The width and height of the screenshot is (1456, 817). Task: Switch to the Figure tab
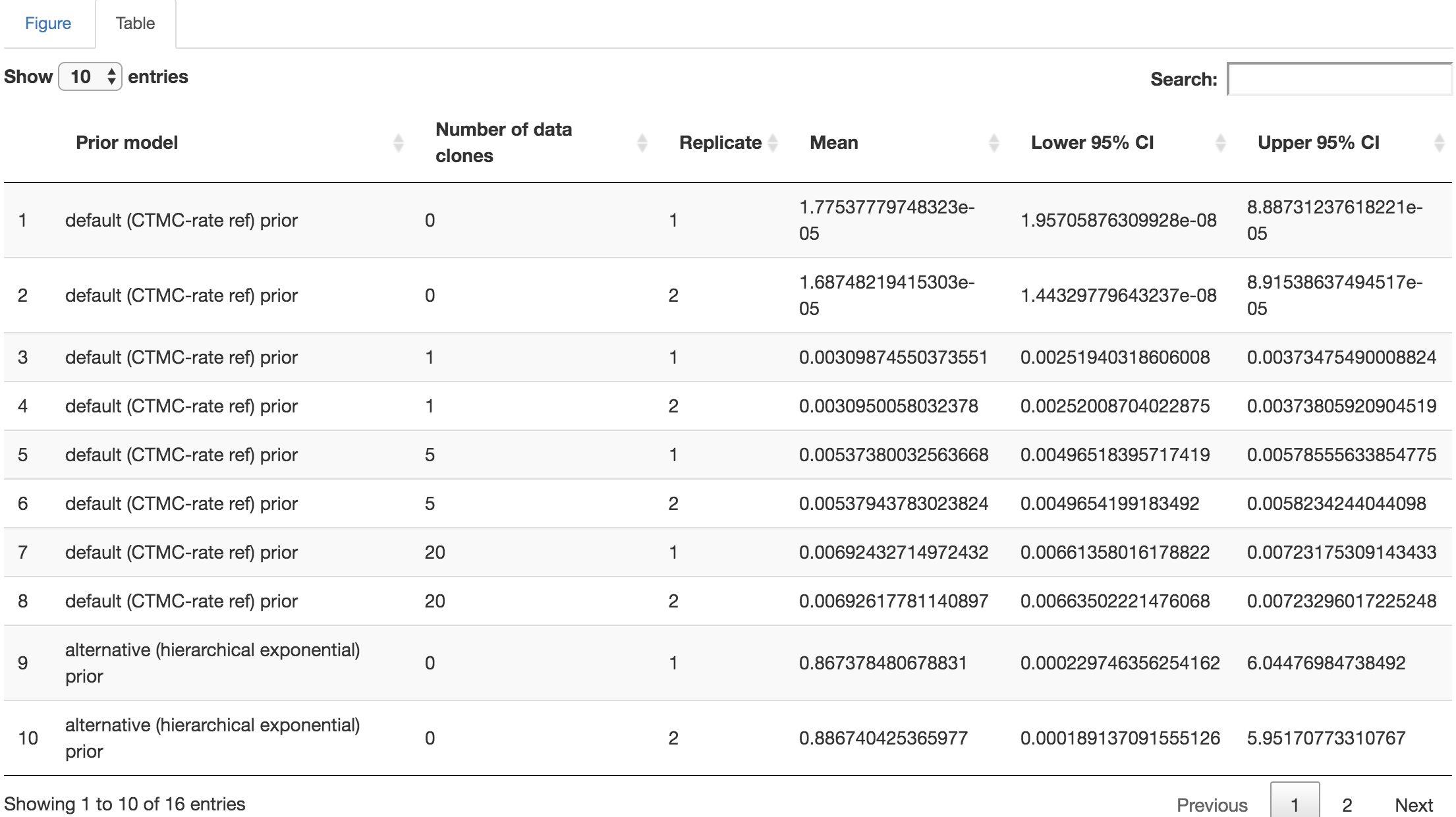pos(48,24)
